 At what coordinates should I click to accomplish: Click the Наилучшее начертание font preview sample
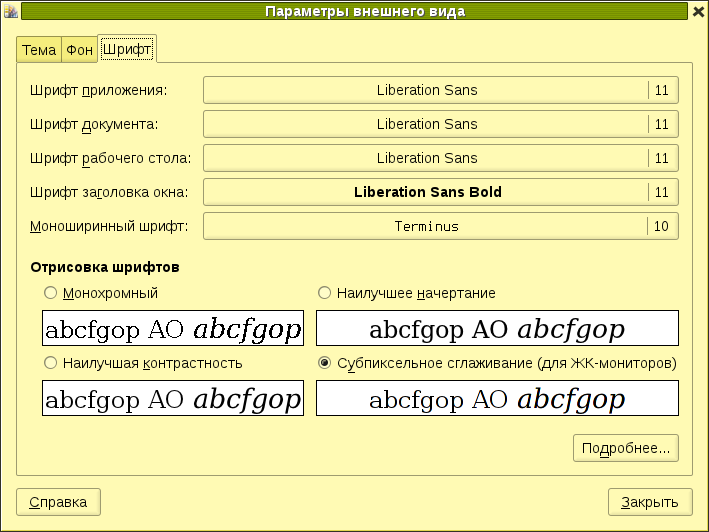[497, 328]
